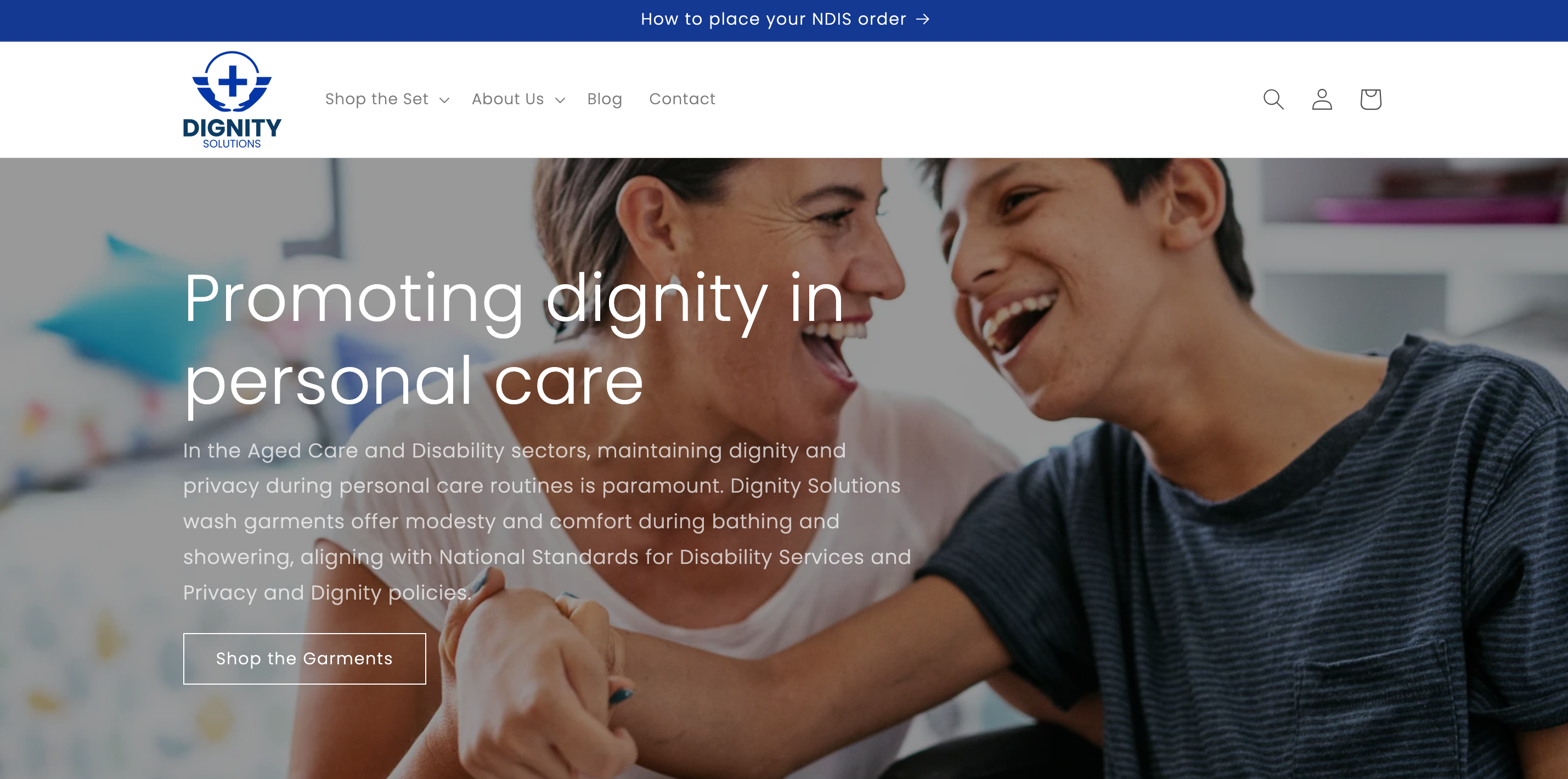Open the shopping cart bag icon
Screen dimensions: 1568x779
coord(1371,99)
